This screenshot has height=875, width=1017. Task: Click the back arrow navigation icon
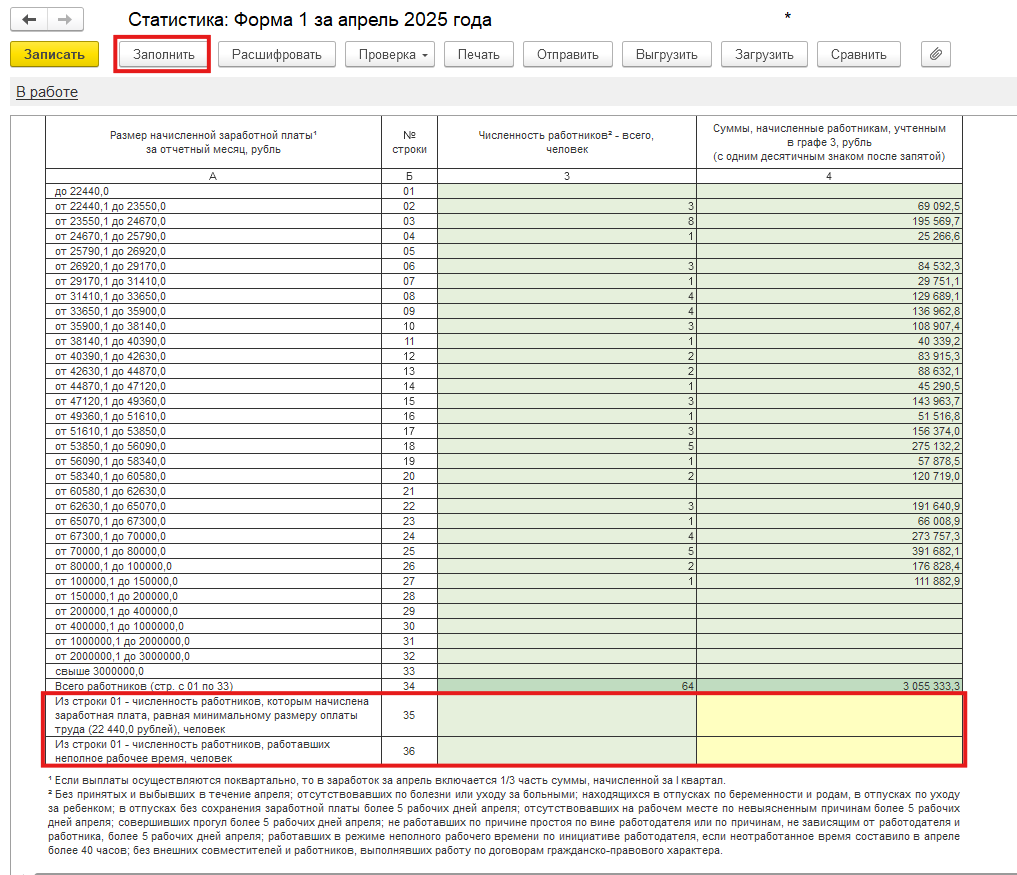pos(29,19)
